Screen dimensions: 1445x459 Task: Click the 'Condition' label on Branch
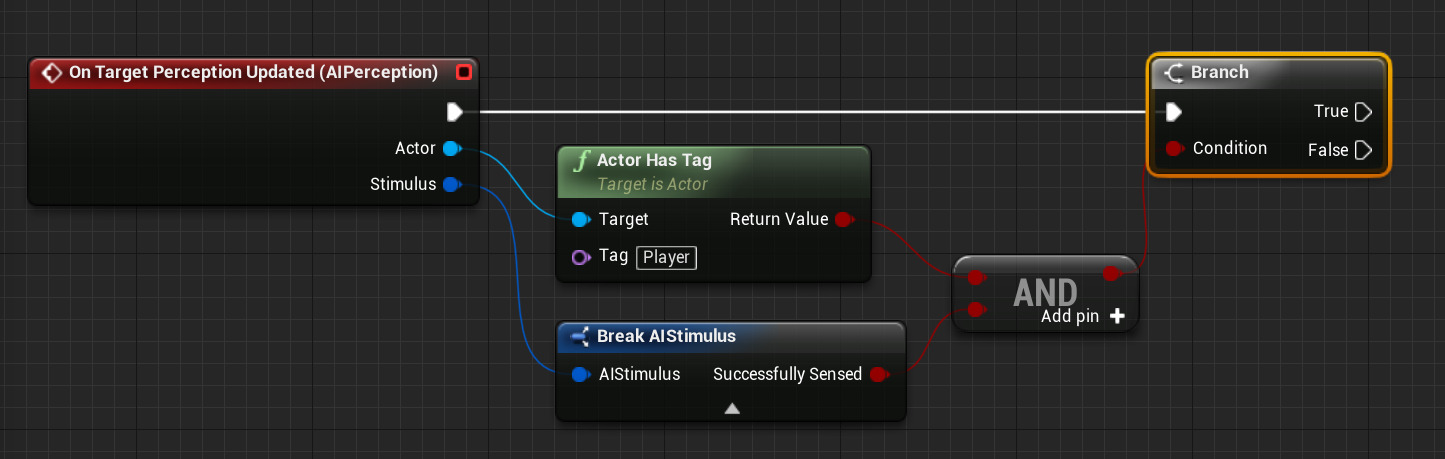[x=1230, y=148]
